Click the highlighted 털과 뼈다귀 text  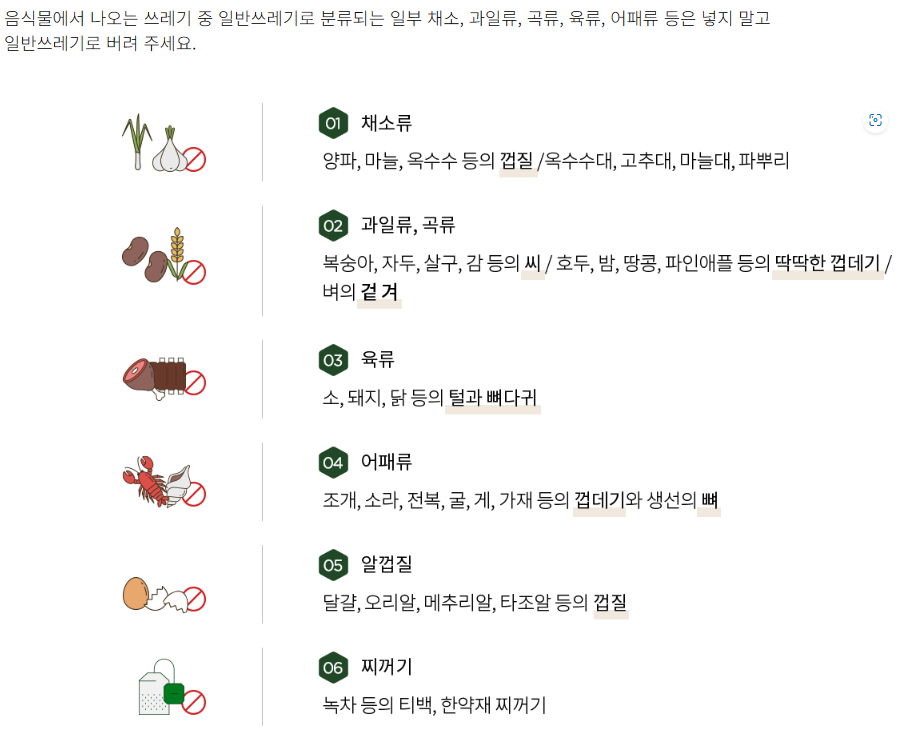pyautogui.click(x=492, y=398)
